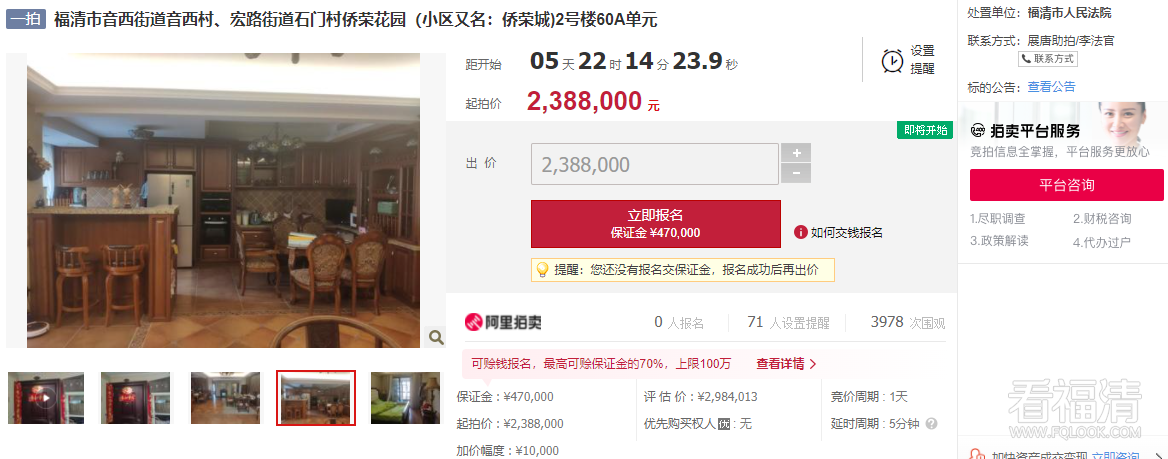Select the living room third thumbnail

225,398
